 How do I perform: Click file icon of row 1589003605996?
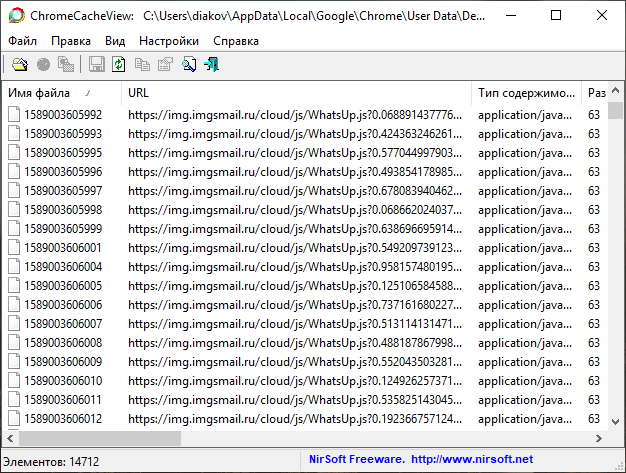[14, 172]
